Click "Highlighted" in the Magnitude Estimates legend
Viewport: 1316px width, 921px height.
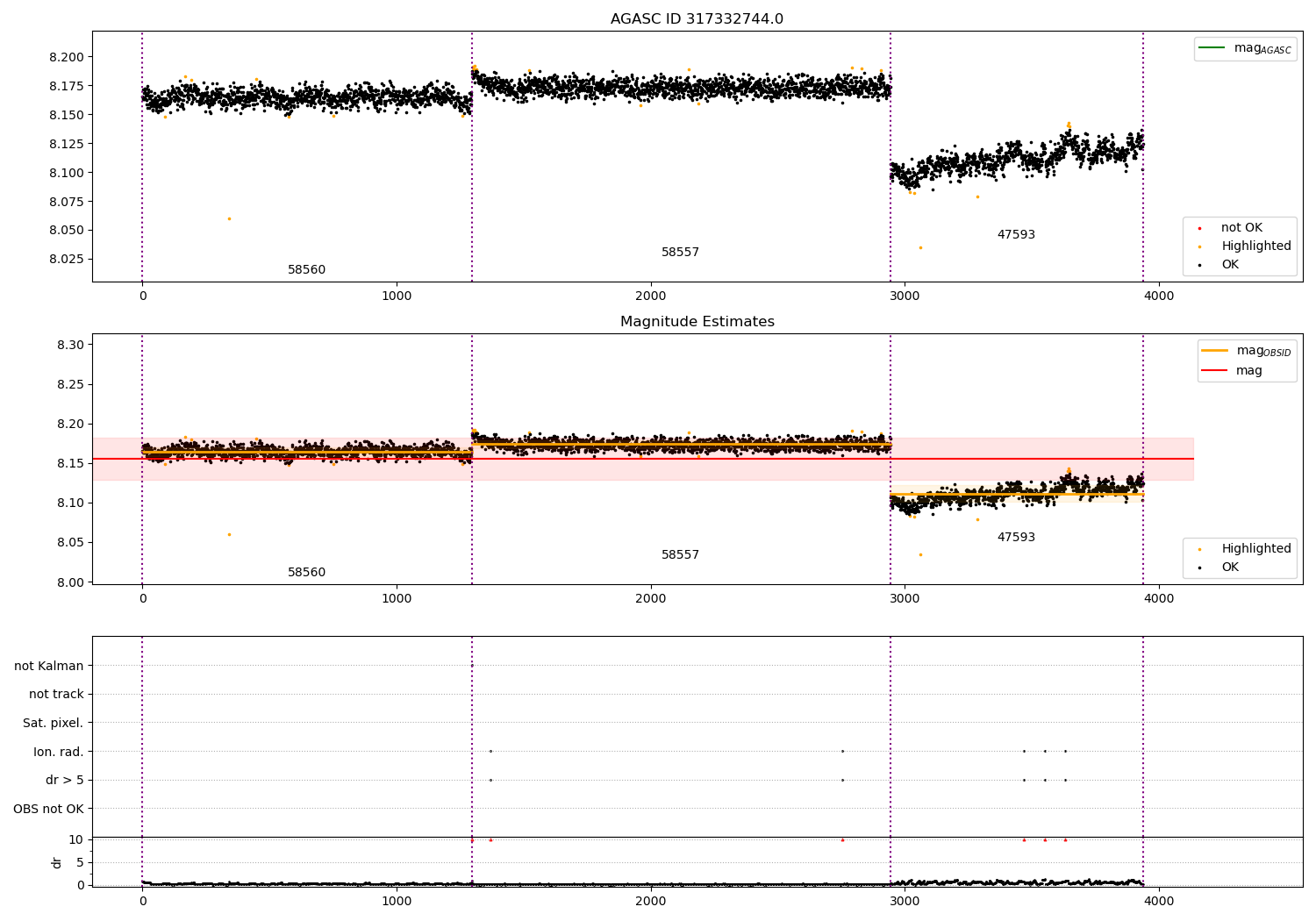[1256, 548]
